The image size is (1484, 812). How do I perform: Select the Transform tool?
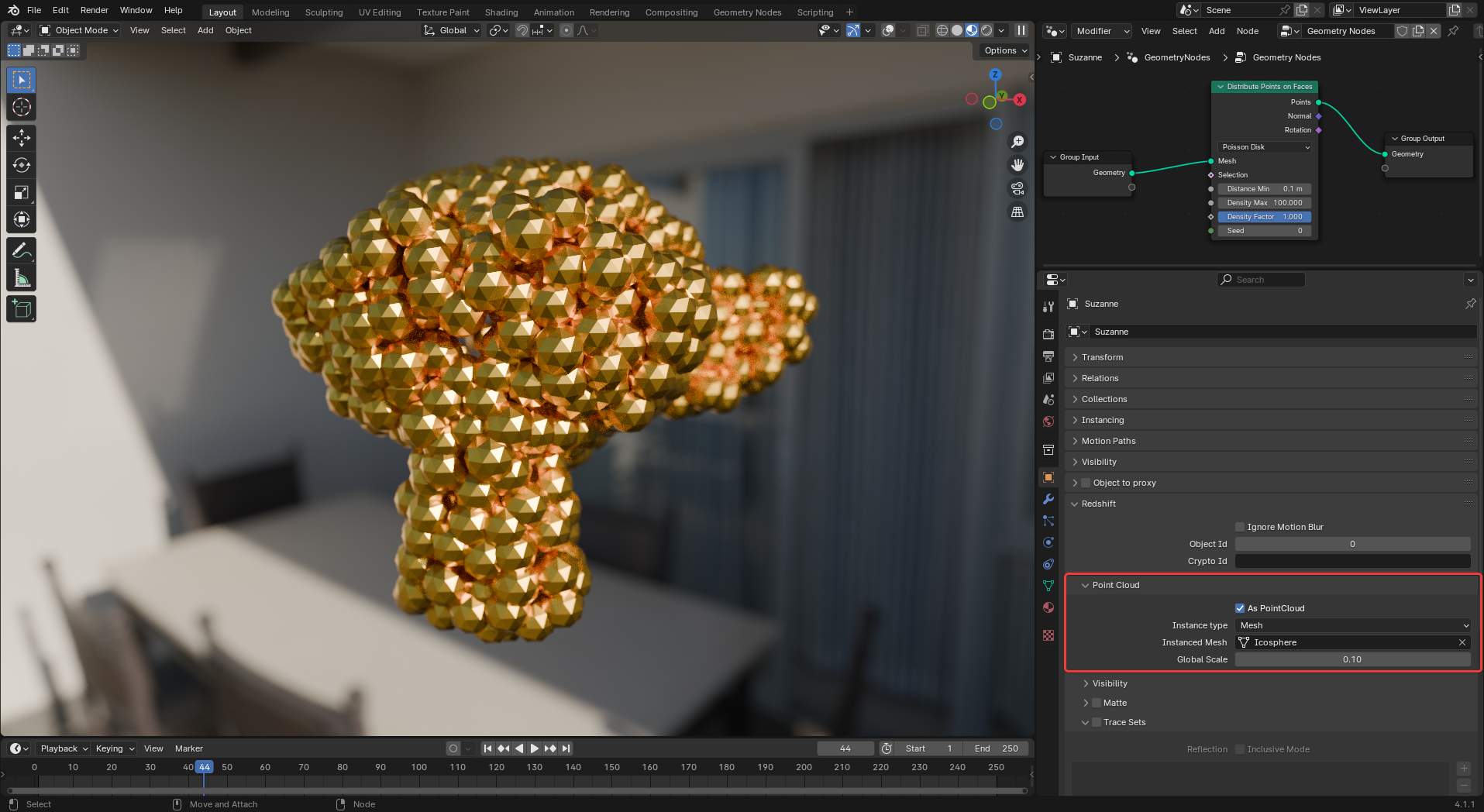(22, 219)
